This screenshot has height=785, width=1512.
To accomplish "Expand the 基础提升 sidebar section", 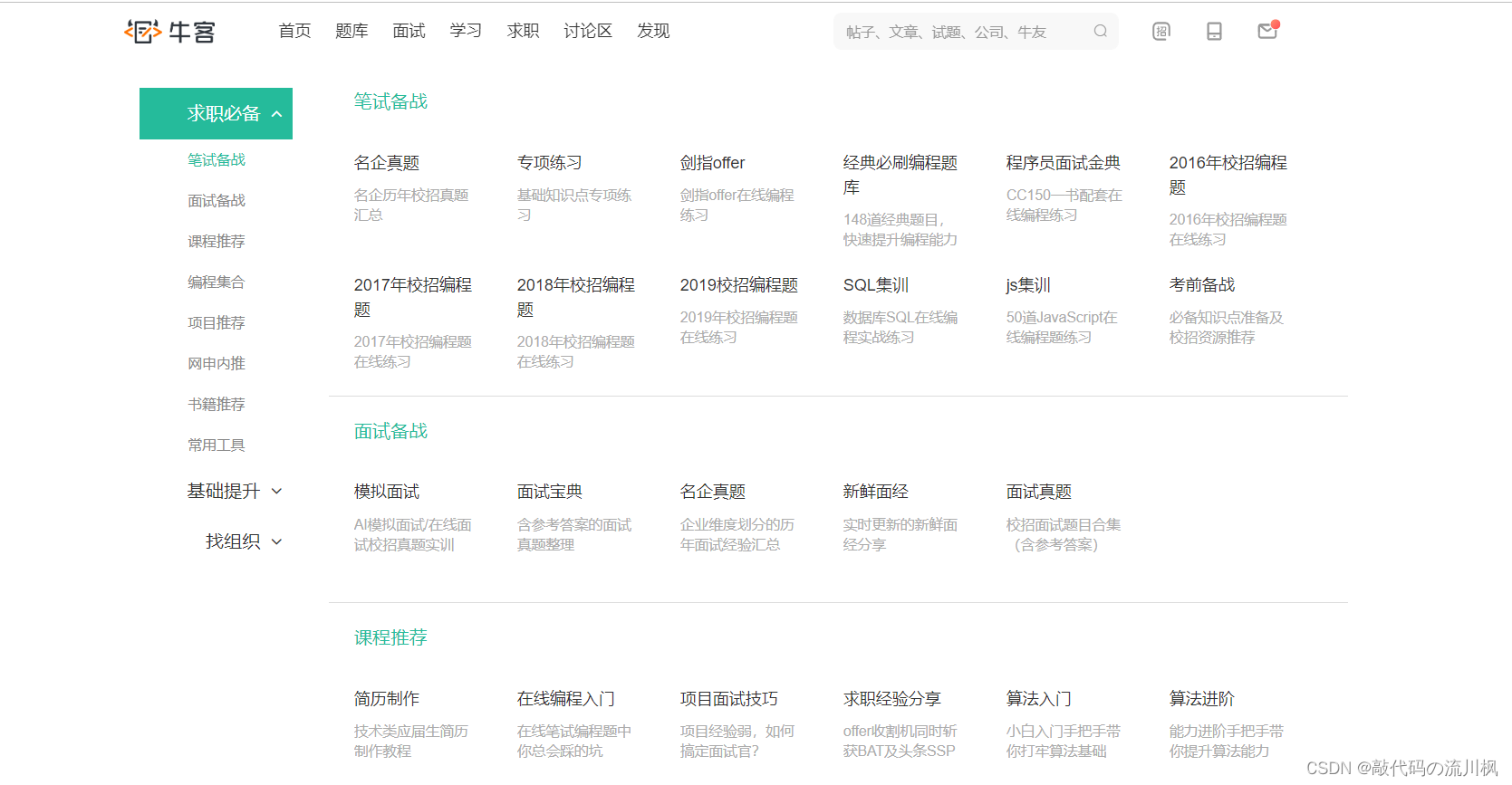I will click(276, 492).
